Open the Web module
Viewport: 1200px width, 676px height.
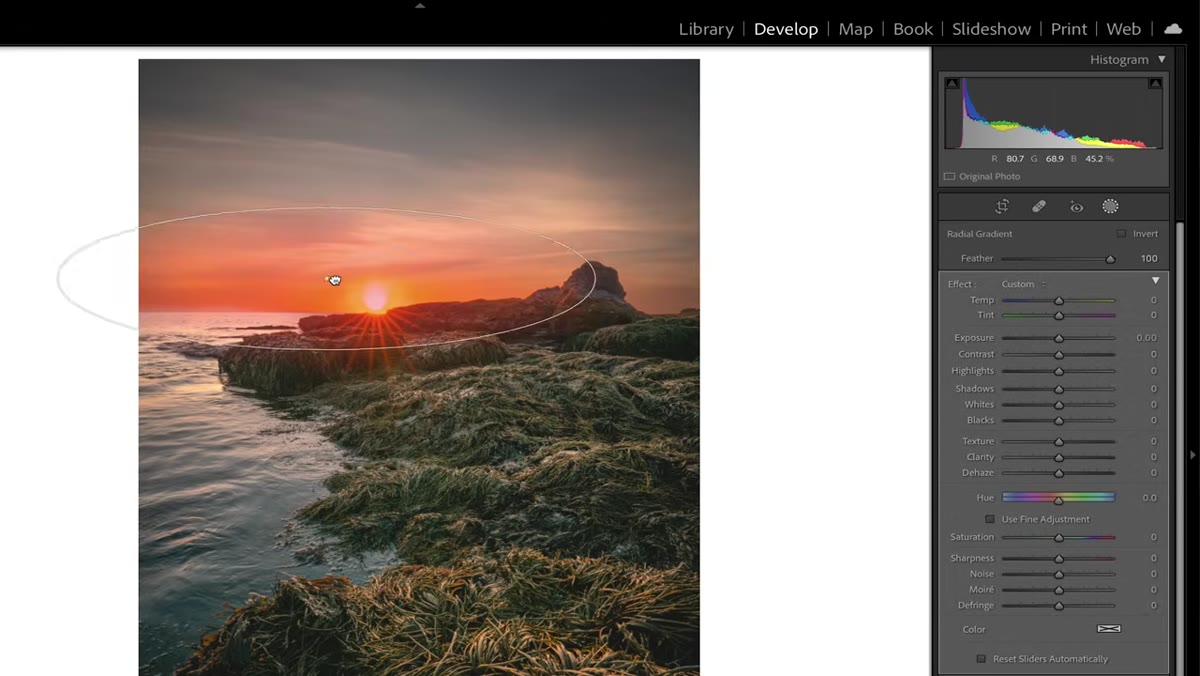click(1124, 29)
